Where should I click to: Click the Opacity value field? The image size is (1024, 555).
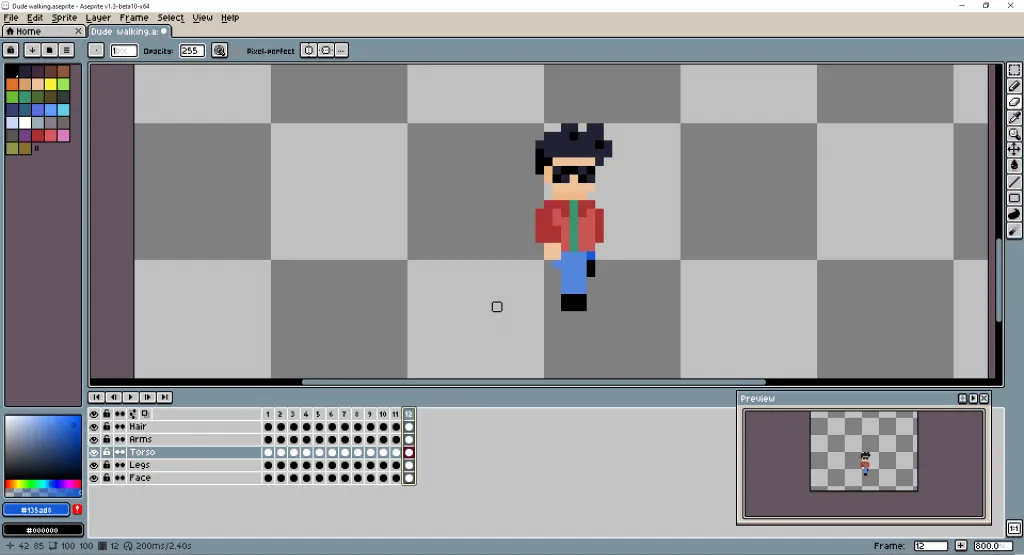(192, 50)
